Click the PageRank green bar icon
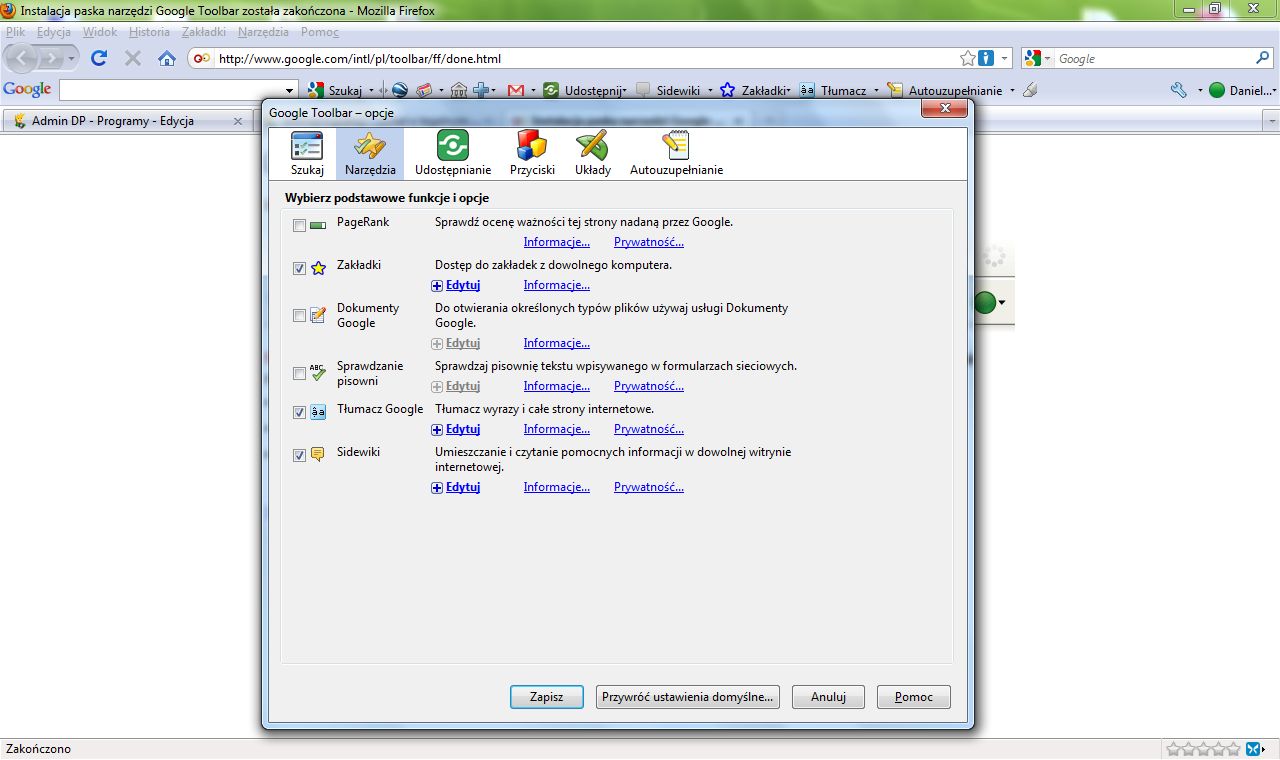The height and width of the screenshot is (760, 1280). pos(318,226)
